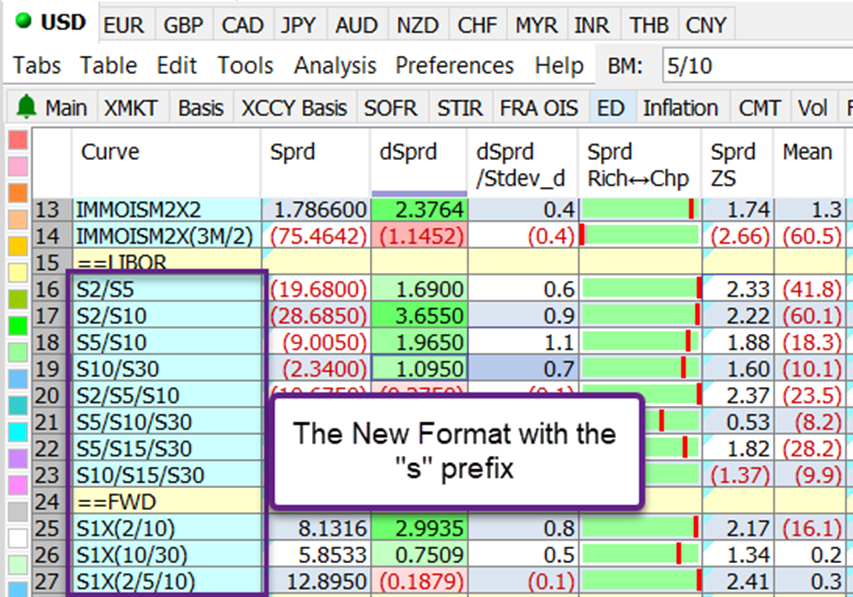
Task: Click the dSprd/Stdev_d column header
Action: point(522,163)
